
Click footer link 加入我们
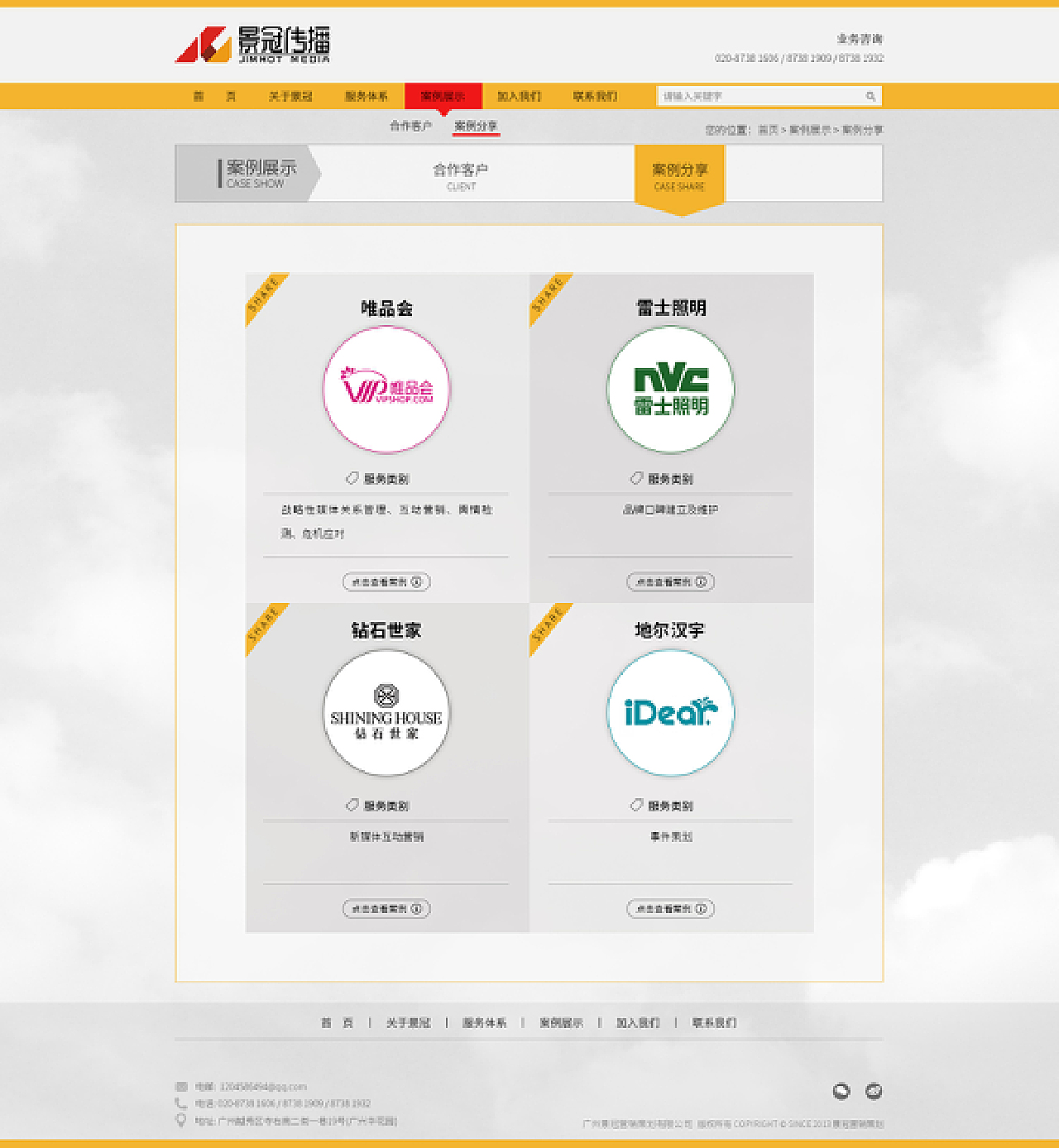pos(638,1023)
